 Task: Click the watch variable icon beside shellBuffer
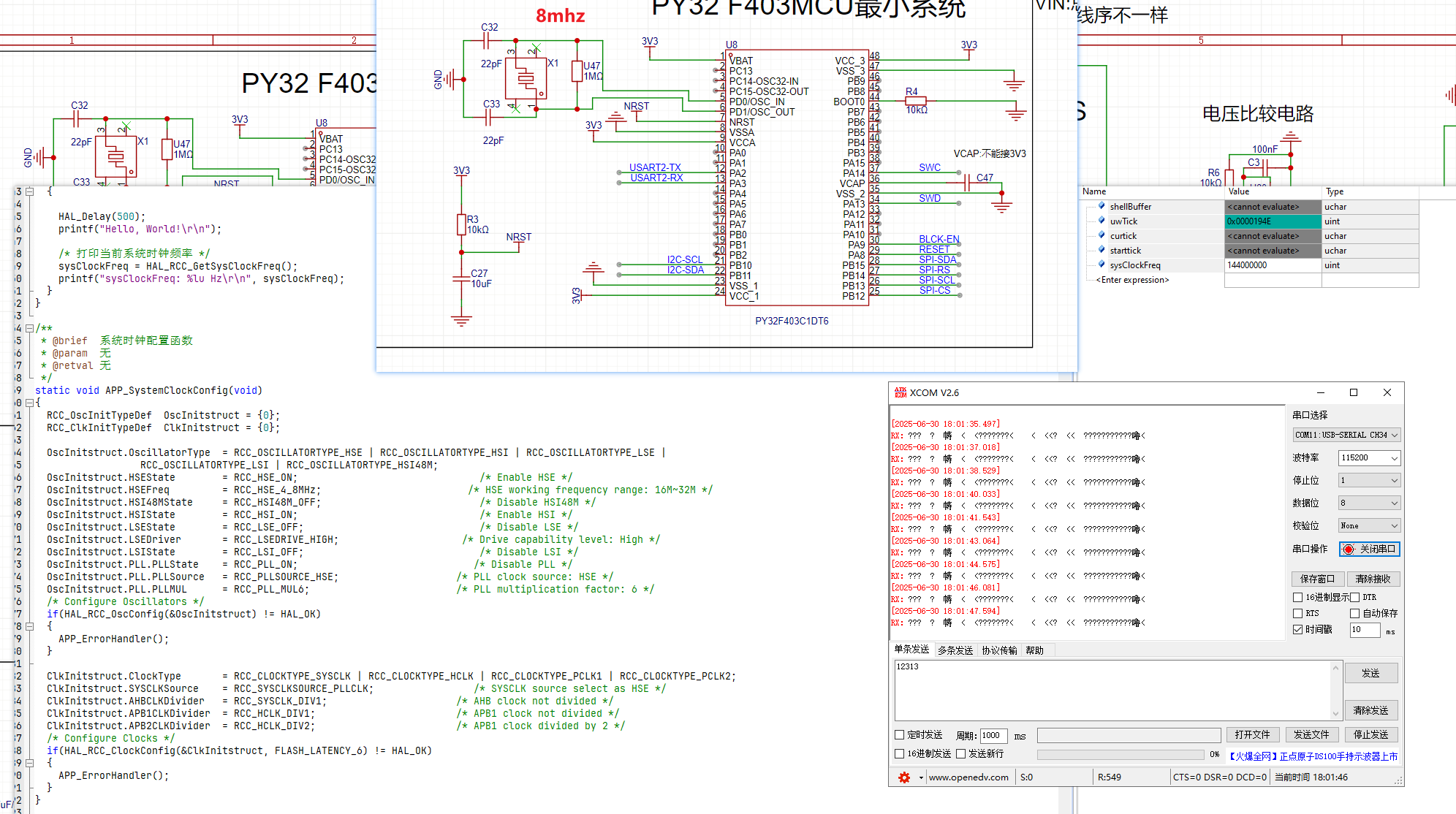pos(1102,206)
